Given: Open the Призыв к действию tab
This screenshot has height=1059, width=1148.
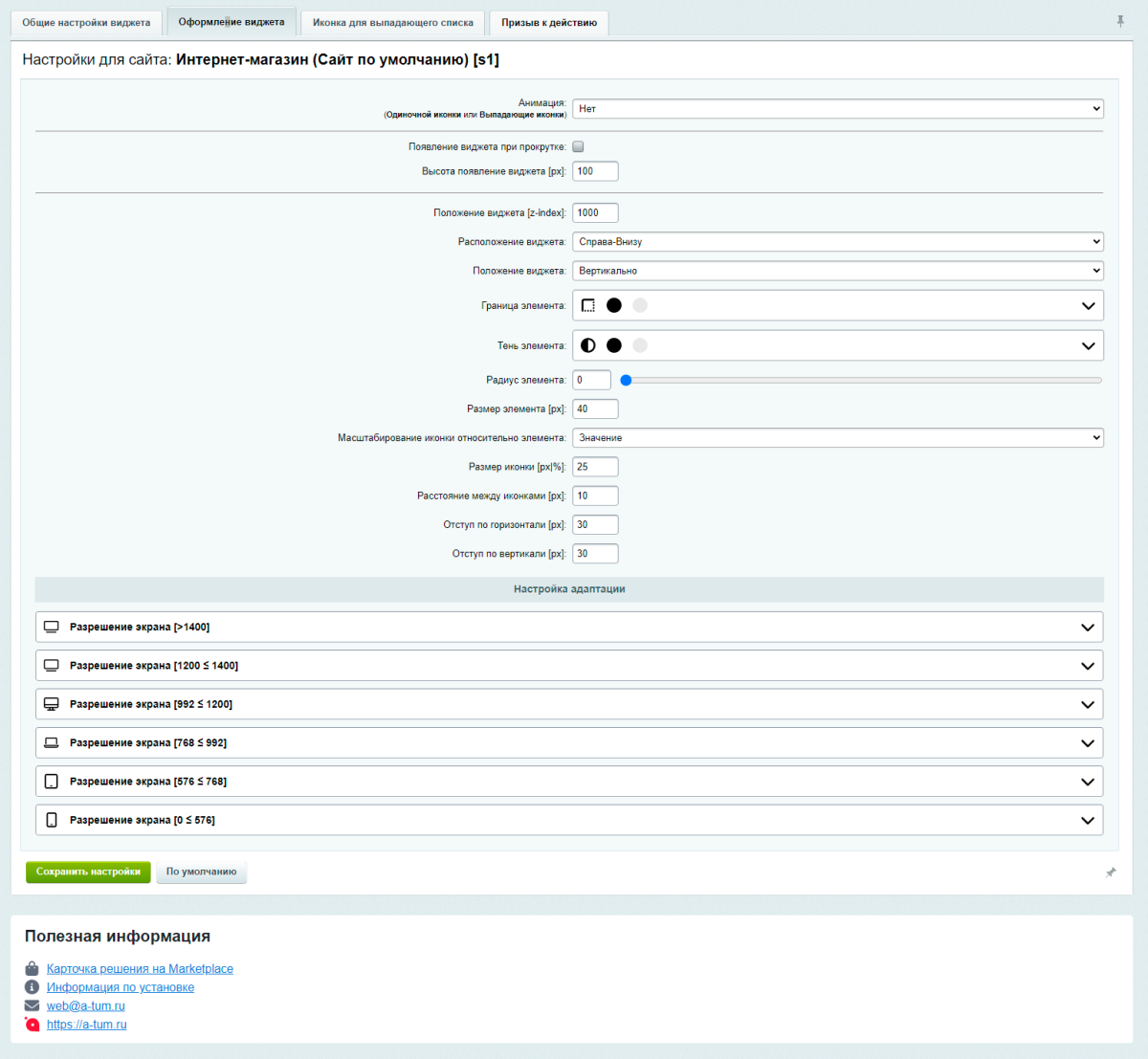Looking at the screenshot, I should coord(548,22).
